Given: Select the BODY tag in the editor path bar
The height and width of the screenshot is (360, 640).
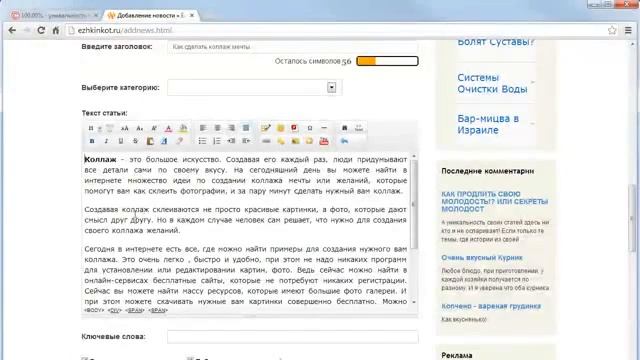Looking at the screenshot, I should click(94, 310).
